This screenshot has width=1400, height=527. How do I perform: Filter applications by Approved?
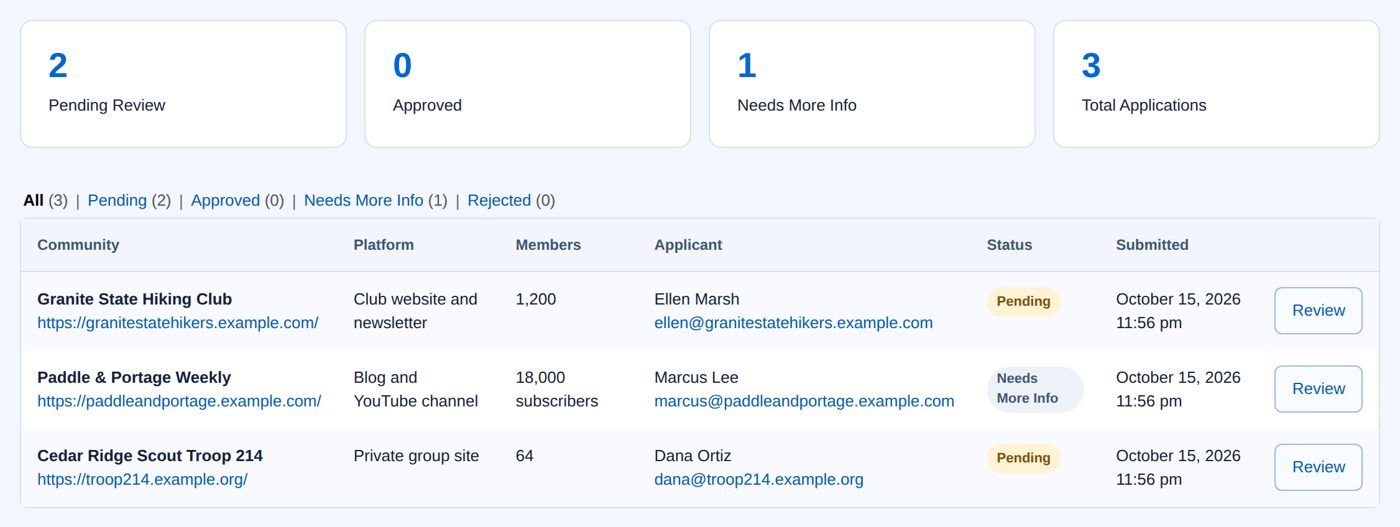225,200
